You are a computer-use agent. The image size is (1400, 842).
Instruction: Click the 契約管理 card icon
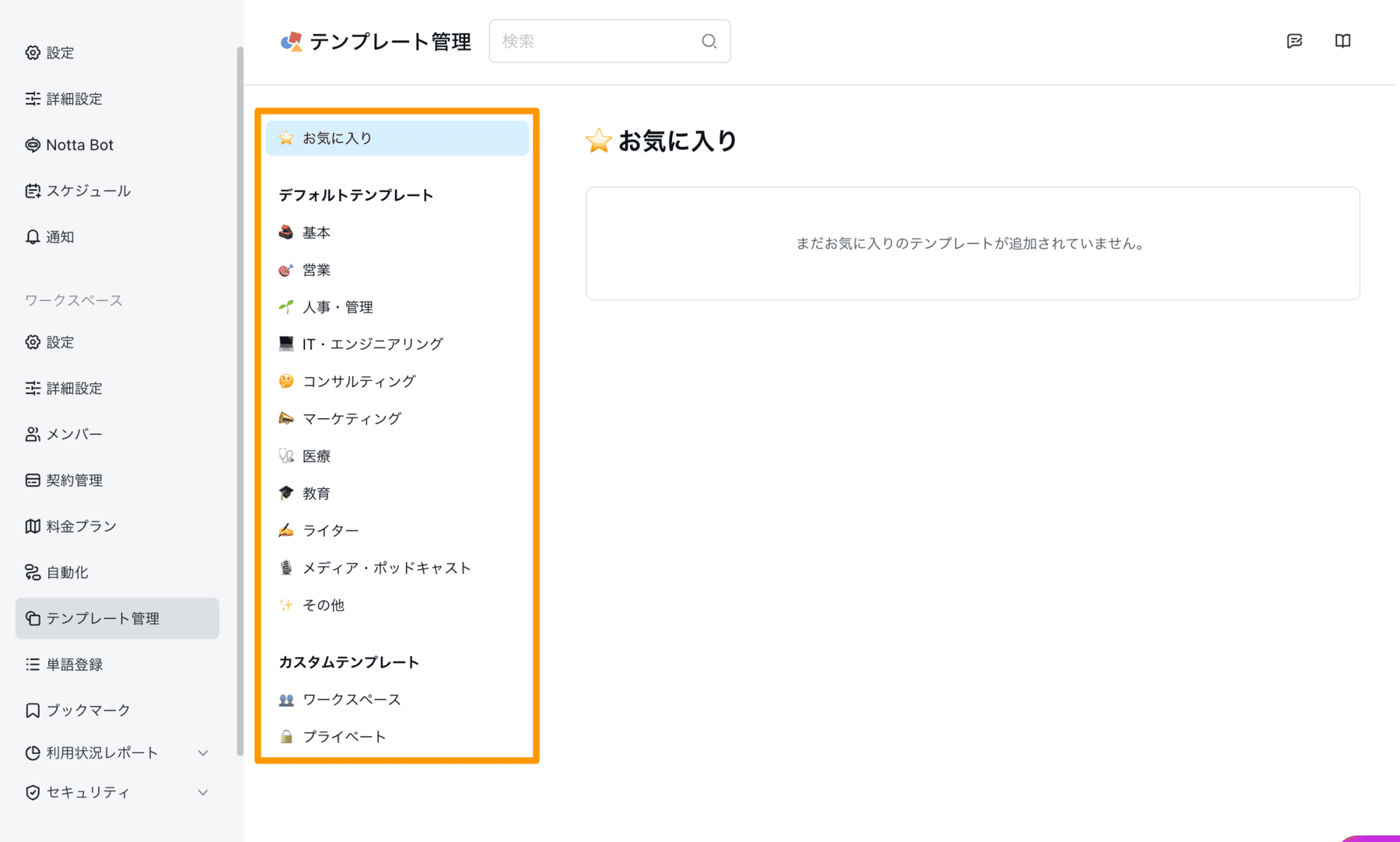pyautogui.click(x=33, y=480)
